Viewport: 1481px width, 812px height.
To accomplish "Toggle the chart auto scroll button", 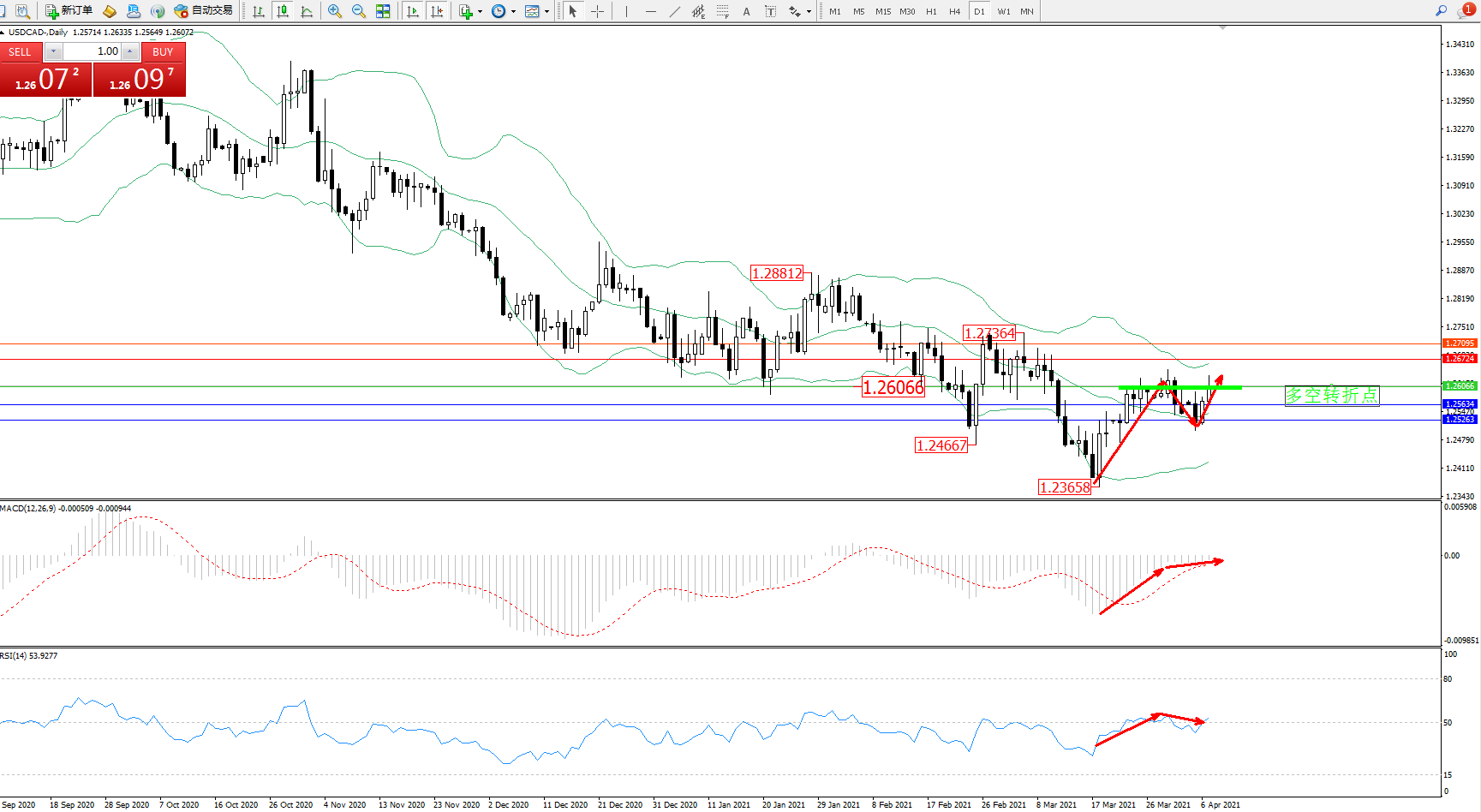I will click(x=413, y=11).
